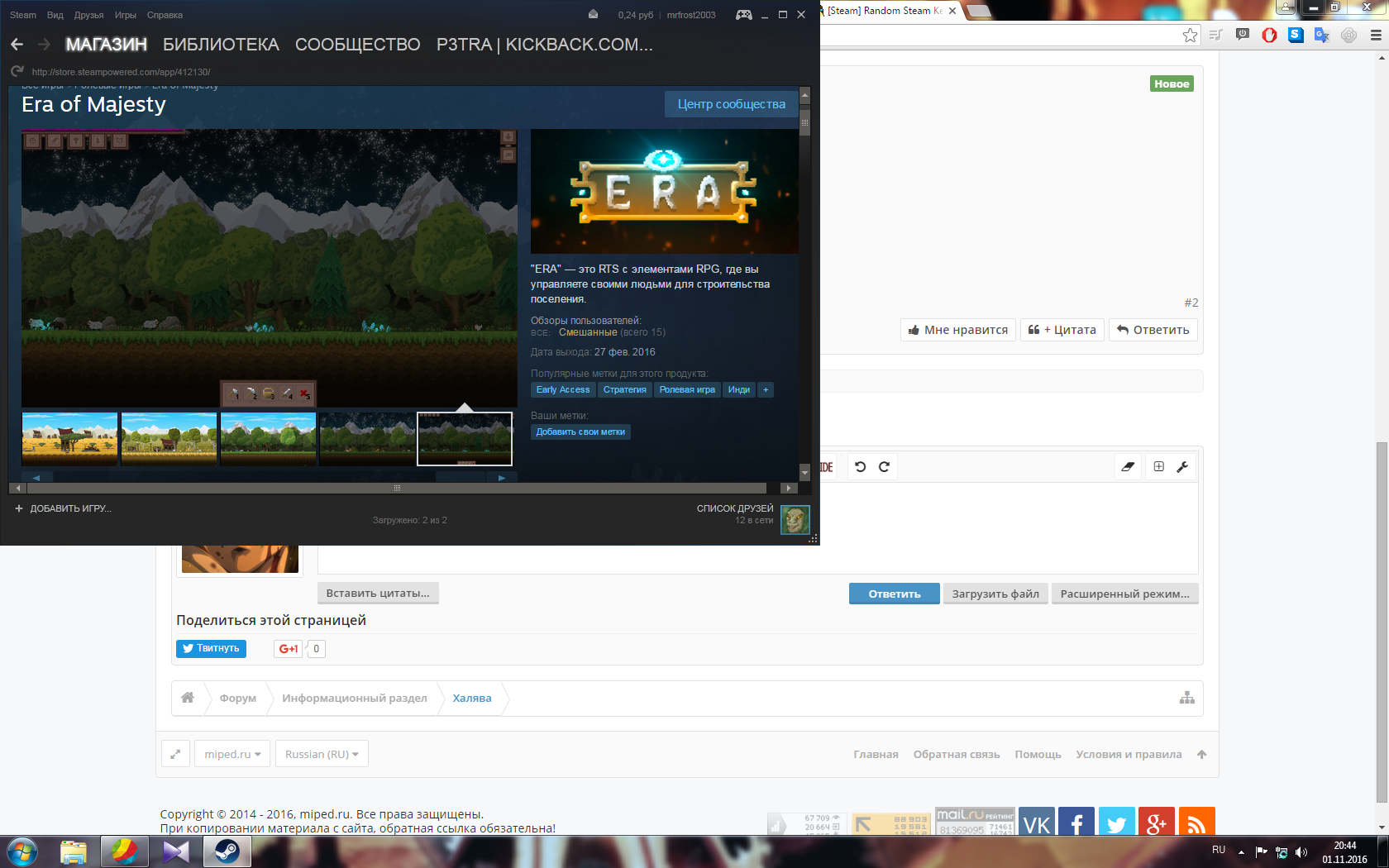
Task: Select the first desert screenshot thumbnail
Action: point(69,439)
